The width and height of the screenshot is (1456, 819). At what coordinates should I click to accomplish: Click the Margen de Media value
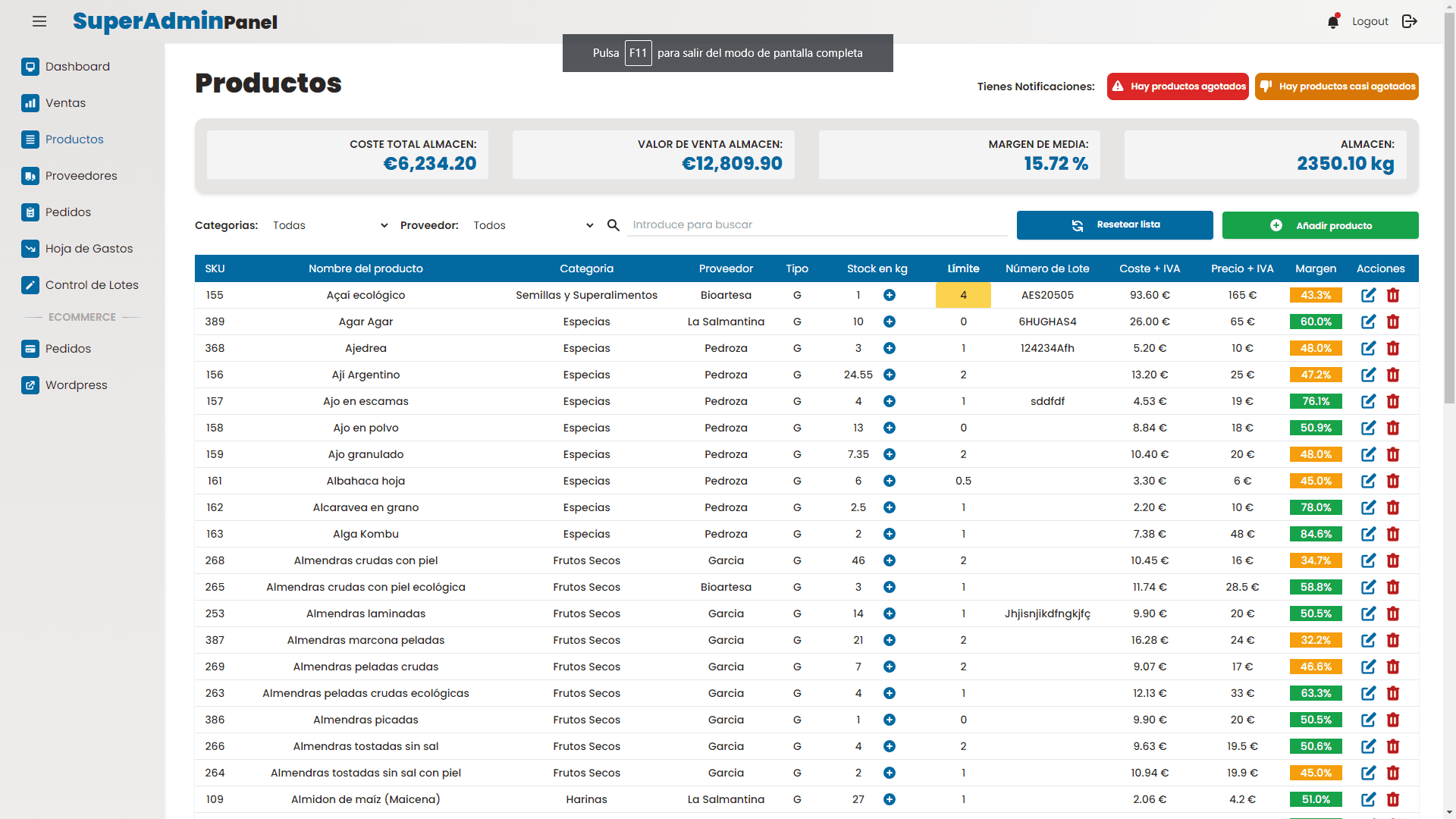(1056, 164)
